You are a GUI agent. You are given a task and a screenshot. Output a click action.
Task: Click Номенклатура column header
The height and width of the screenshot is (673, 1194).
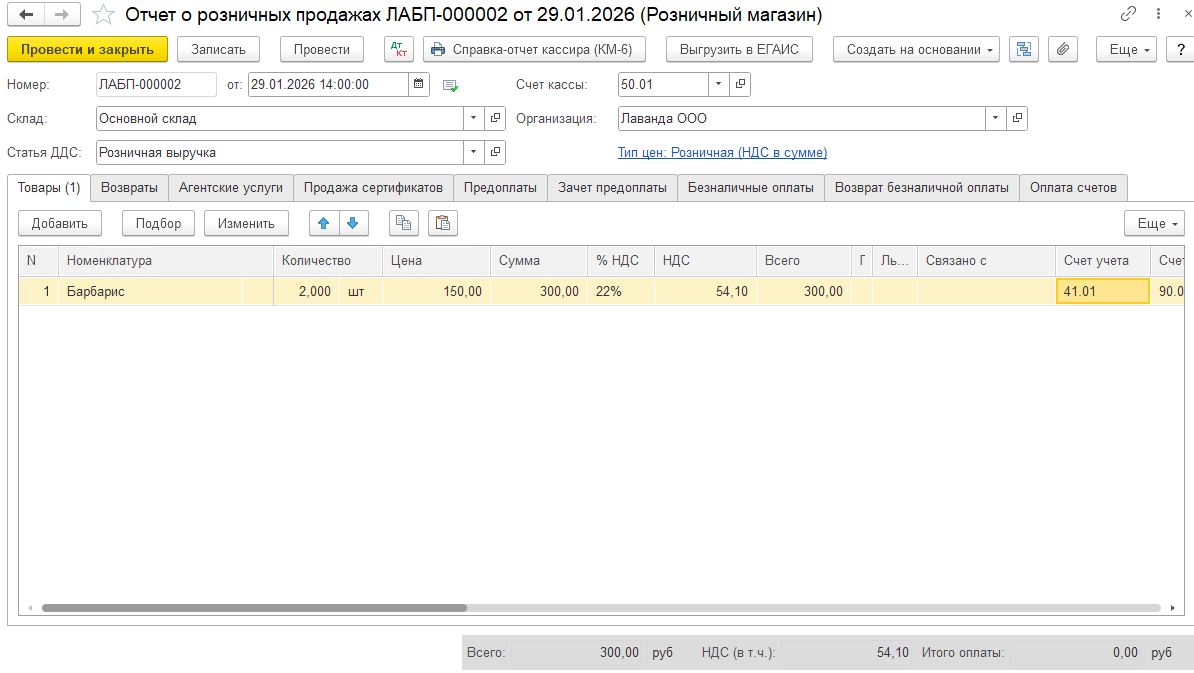[166, 261]
